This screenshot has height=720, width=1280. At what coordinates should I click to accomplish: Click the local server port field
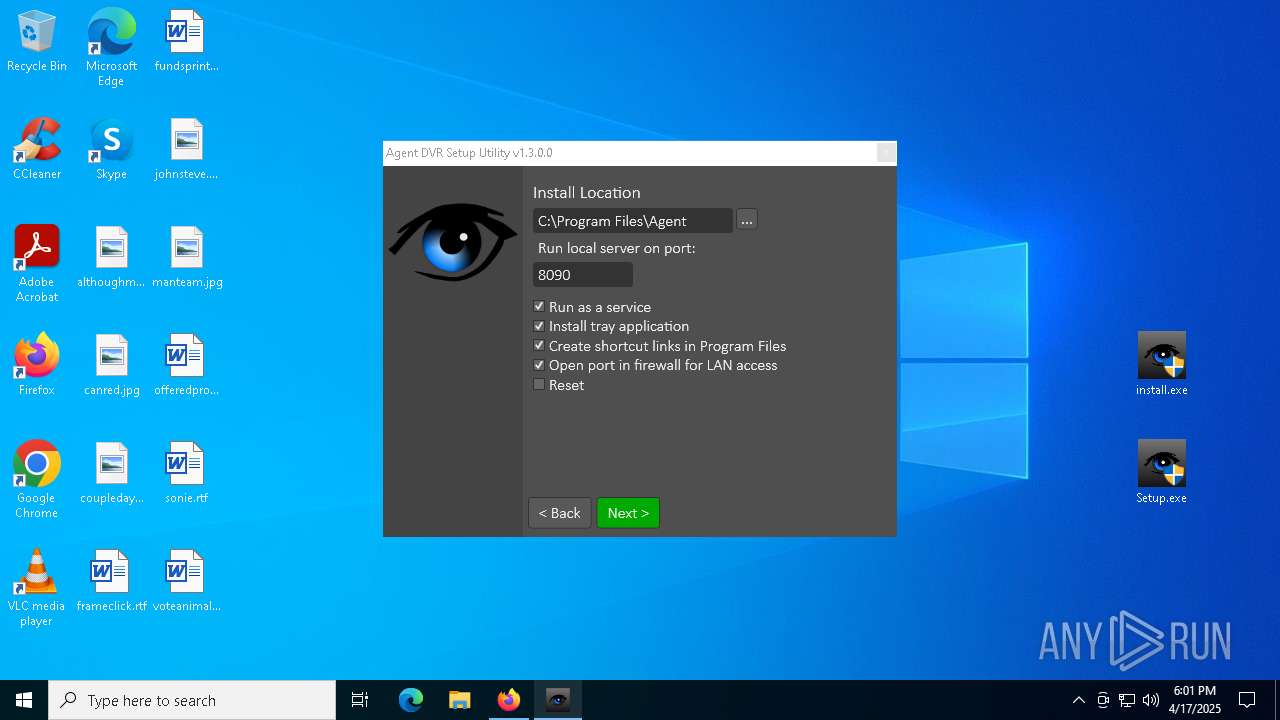tap(583, 274)
